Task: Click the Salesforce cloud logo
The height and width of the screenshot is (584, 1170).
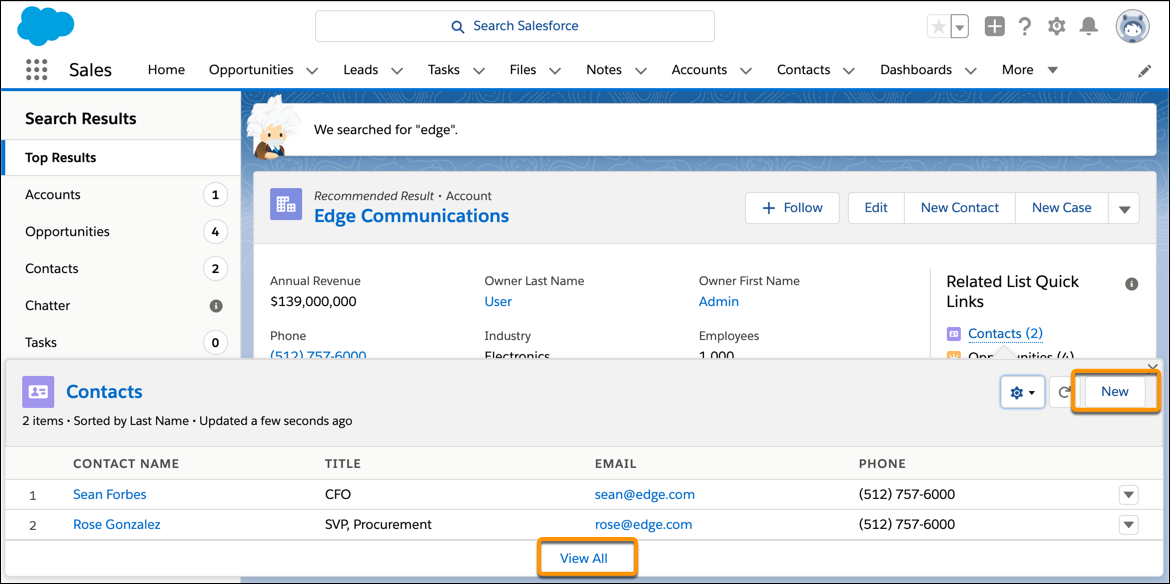Action: [x=46, y=26]
